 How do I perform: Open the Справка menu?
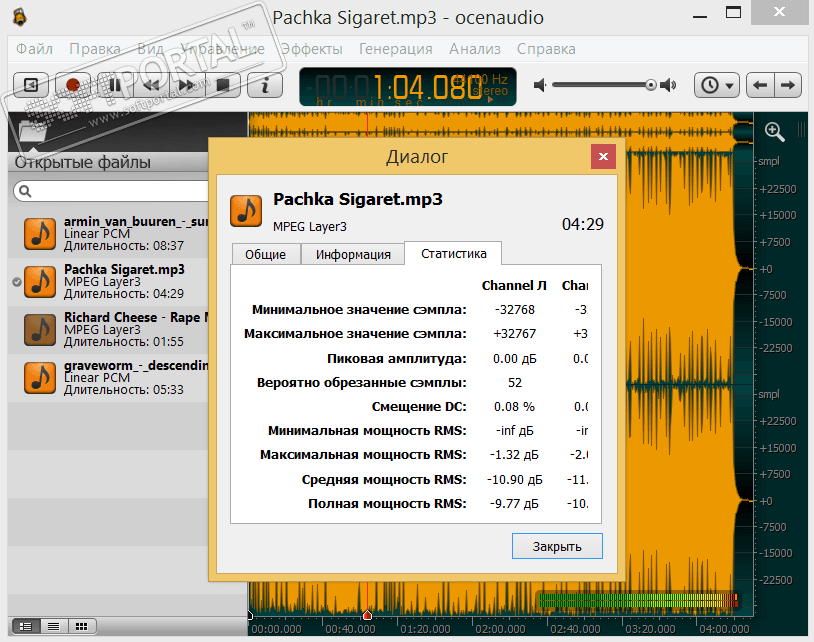(x=546, y=49)
